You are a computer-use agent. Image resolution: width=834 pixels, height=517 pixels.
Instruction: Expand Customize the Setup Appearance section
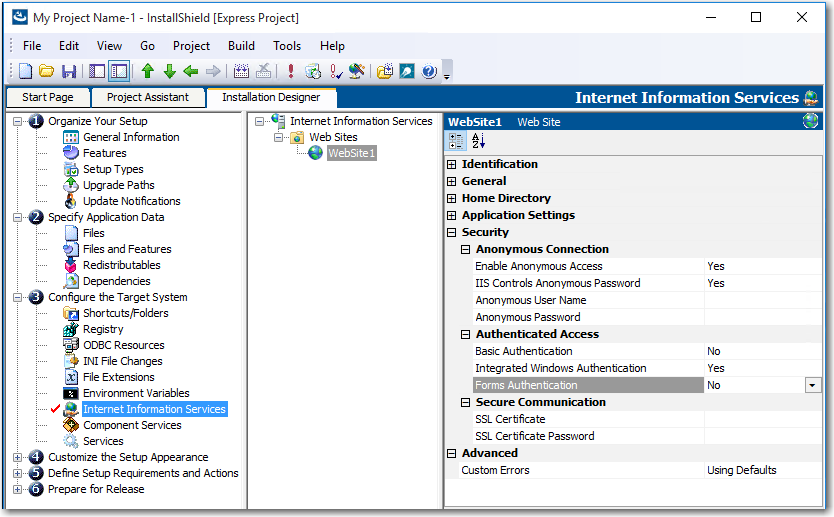coord(18,458)
